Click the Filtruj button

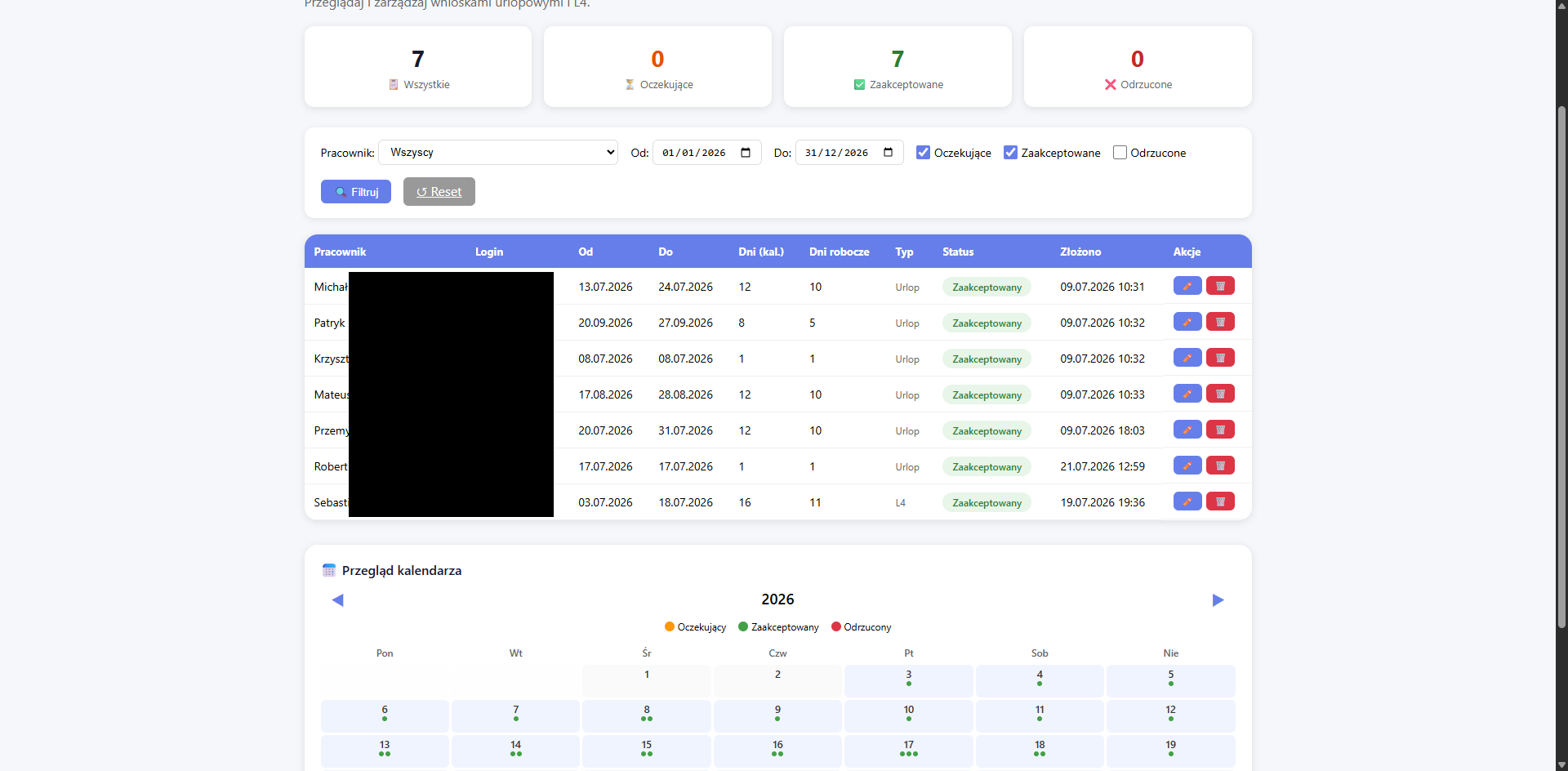pyautogui.click(x=356, y=192)
